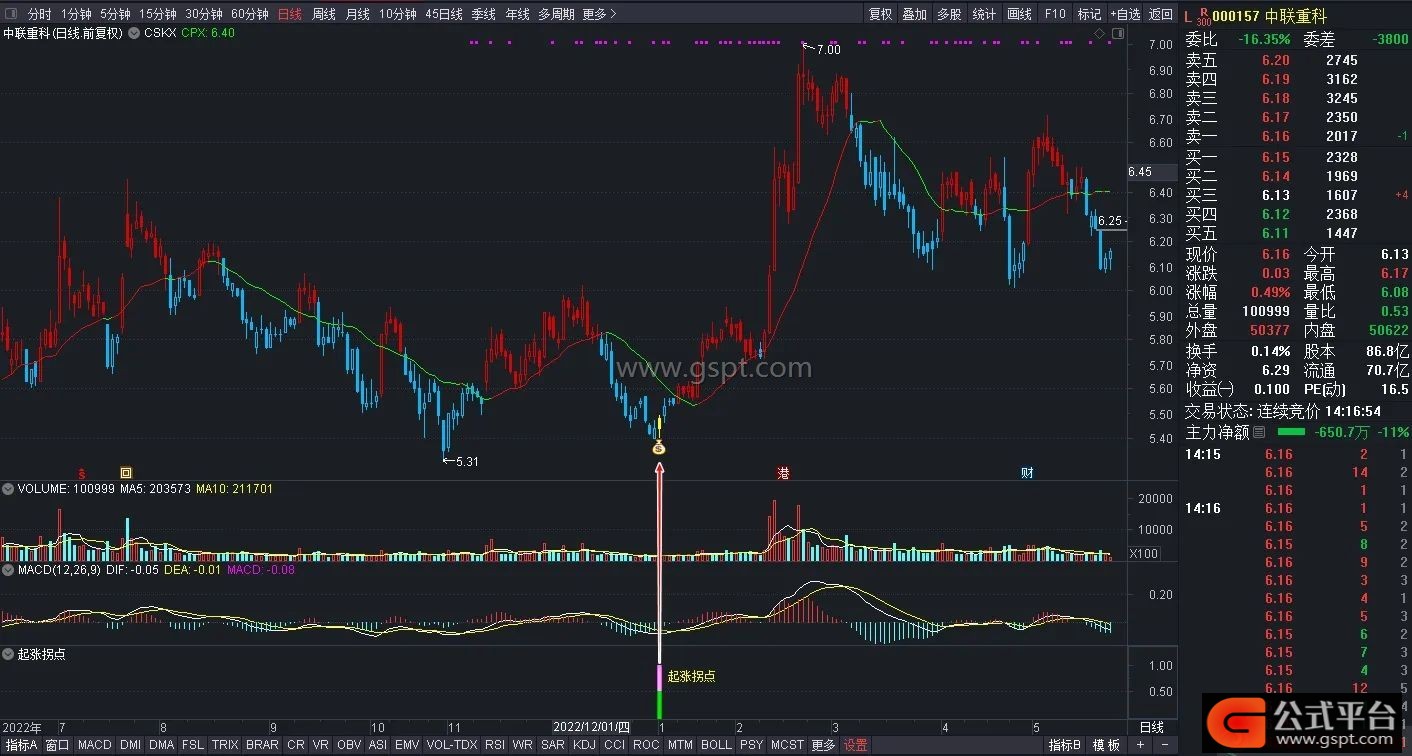The height and width of the screenshot is (756, 1412).
Task: Apply the MACD indicator from bottom bar
Action: coord(95,745)
